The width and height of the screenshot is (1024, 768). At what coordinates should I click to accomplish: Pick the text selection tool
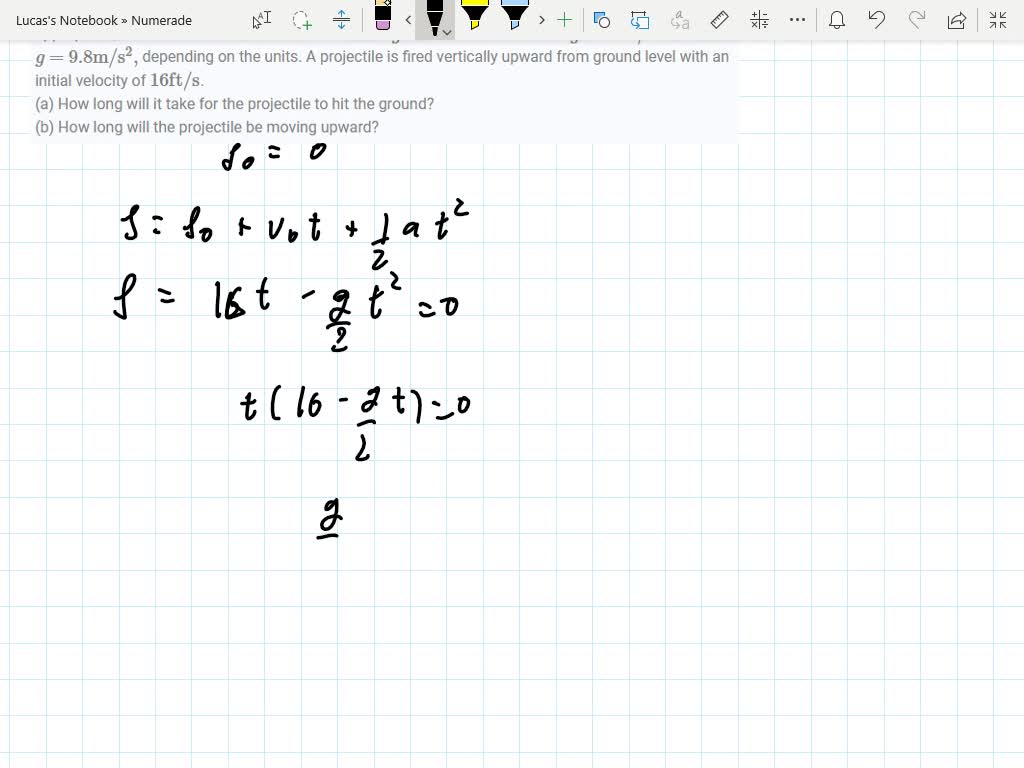tap(262, 20)
